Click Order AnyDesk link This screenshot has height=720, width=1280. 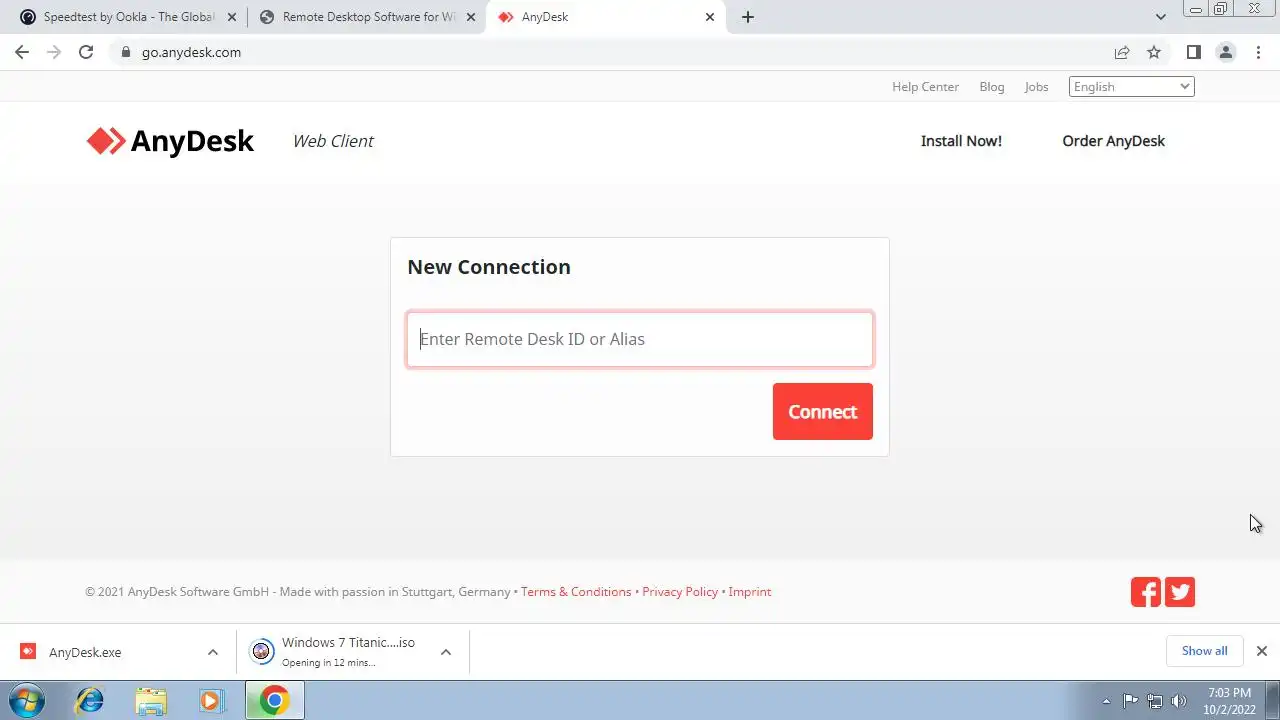click(1113, 141)
